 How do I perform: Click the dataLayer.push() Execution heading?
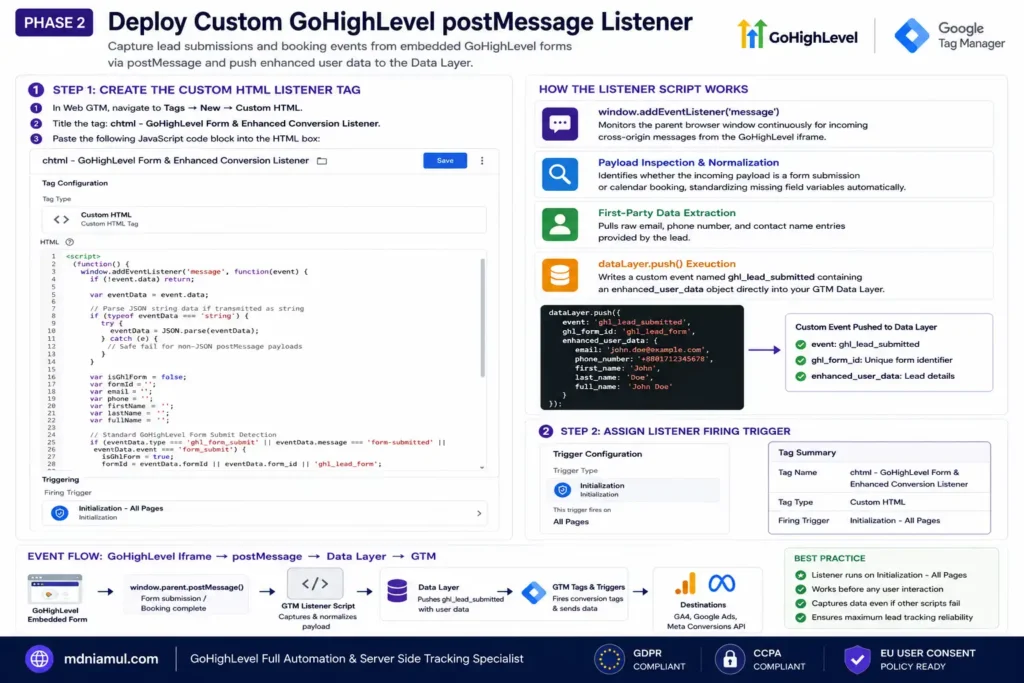tap(667, 264)
